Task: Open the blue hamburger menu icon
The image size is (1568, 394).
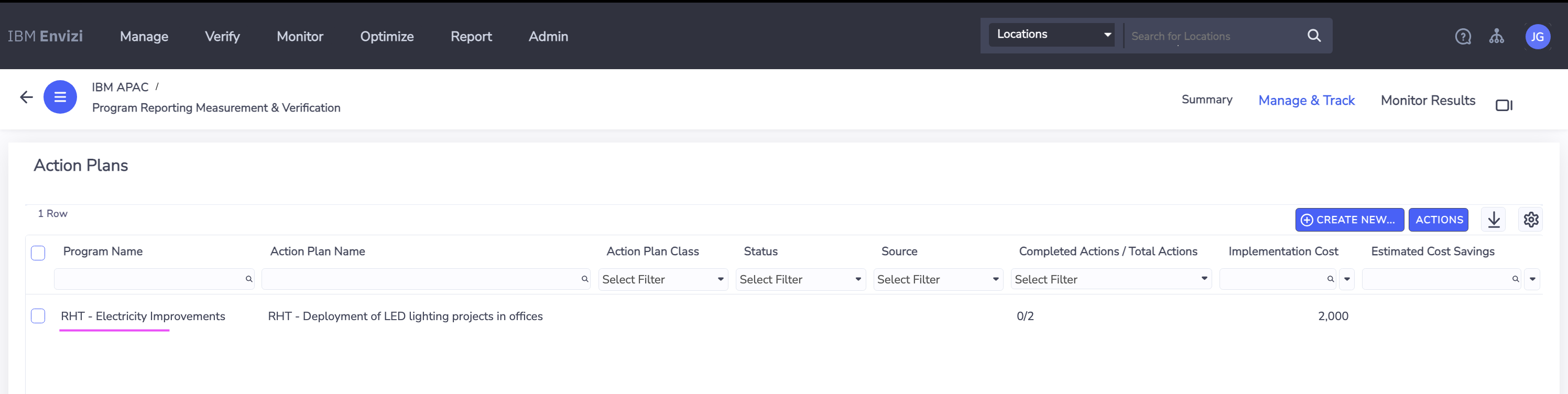Action: tap(60, 97)
